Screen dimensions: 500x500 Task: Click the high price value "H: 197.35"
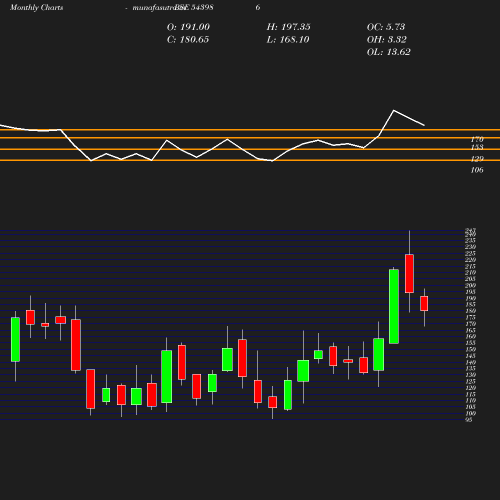289,27
